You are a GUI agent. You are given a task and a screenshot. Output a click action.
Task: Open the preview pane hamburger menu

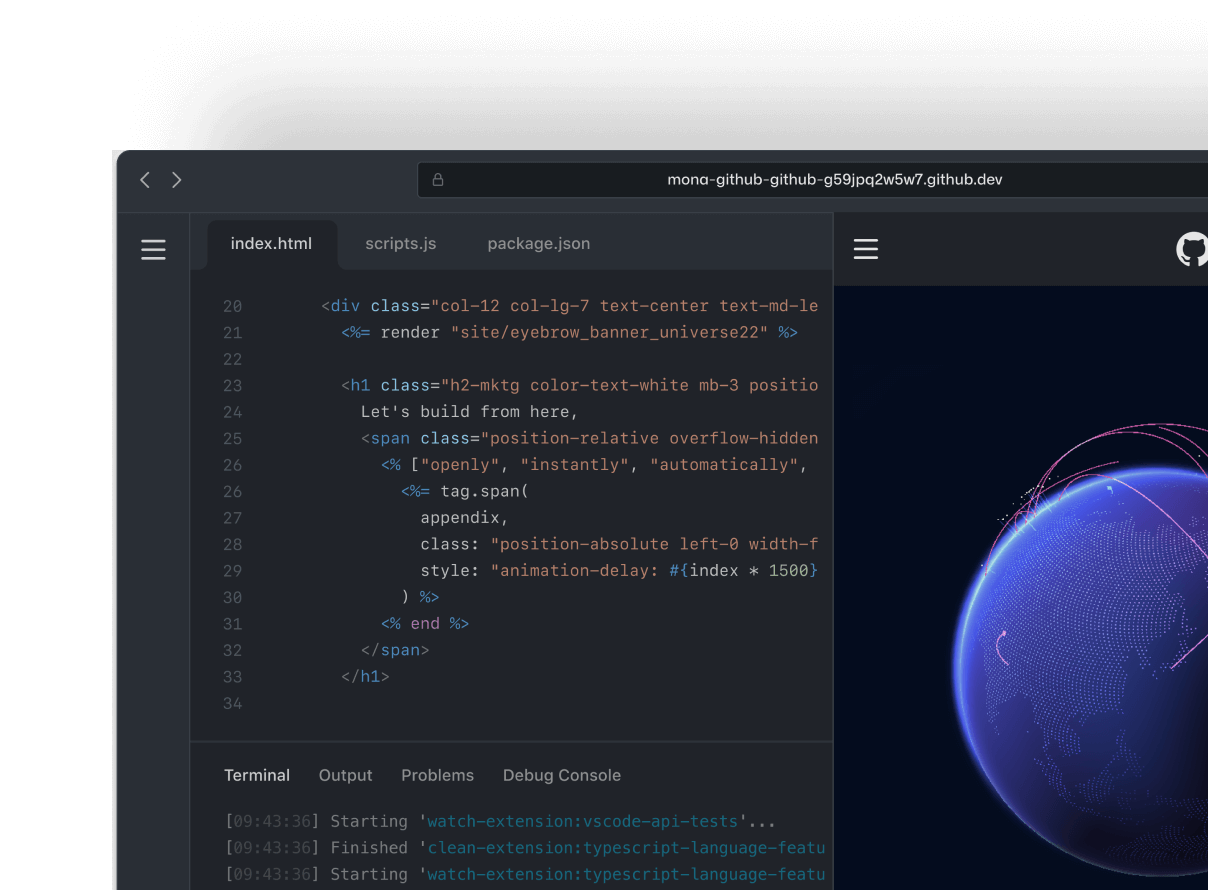pos(866,249)
